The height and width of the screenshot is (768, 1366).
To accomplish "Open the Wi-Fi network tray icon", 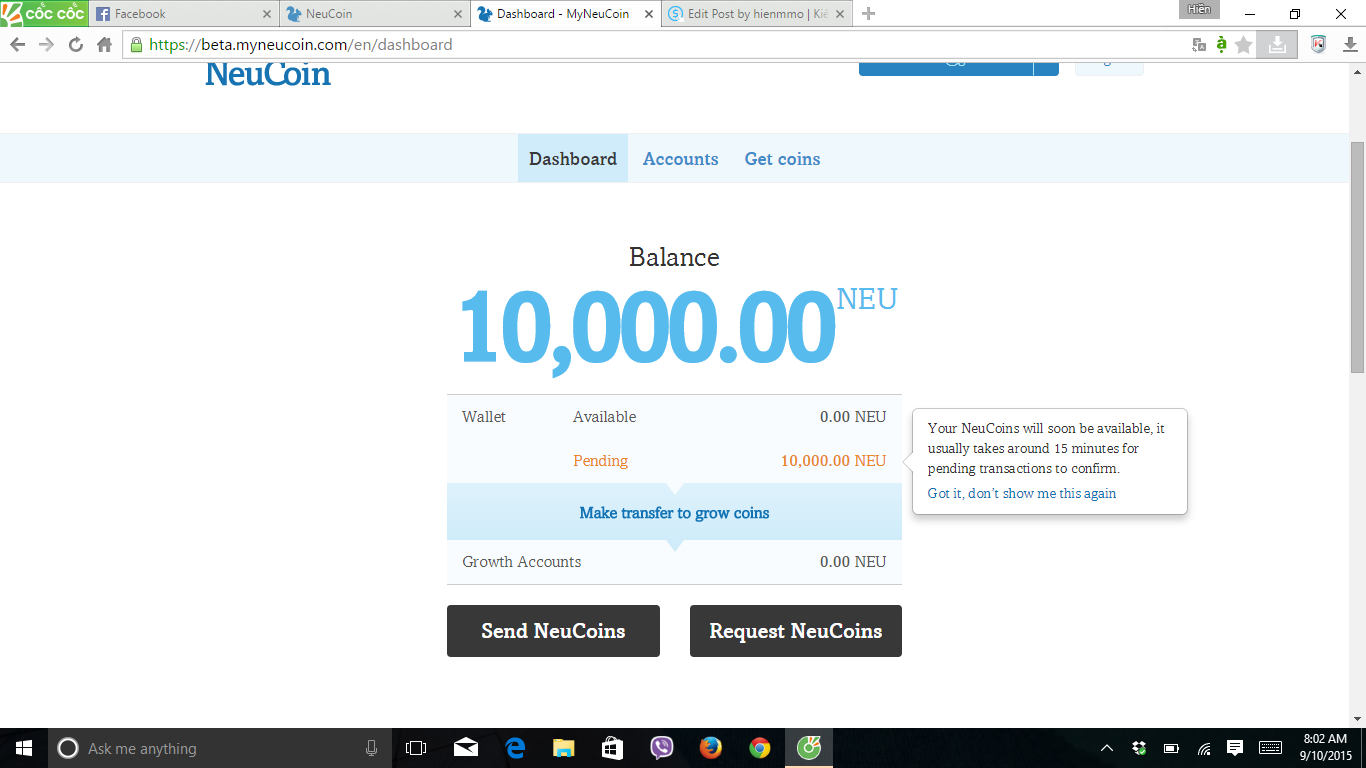I will pyautogui.click(x=1204, y=748).
